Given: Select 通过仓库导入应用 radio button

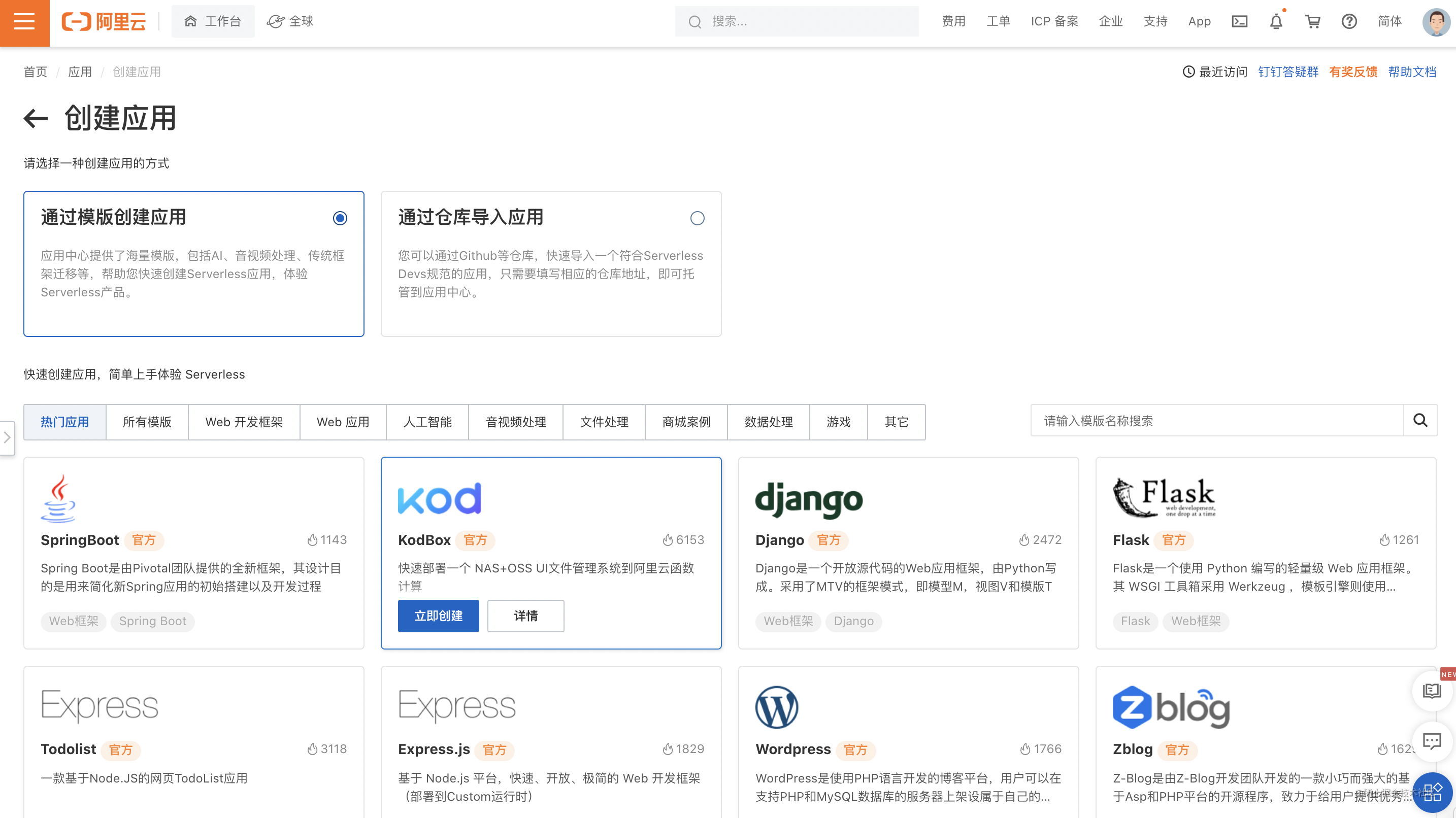Looking at the screenshot, I should click(697, 218).
